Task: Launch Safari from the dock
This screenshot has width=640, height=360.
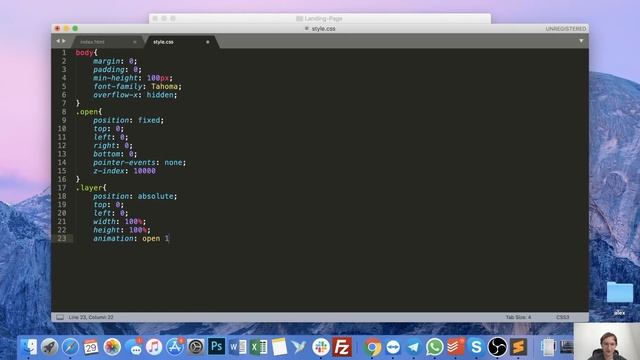Action: click(70, 347)
